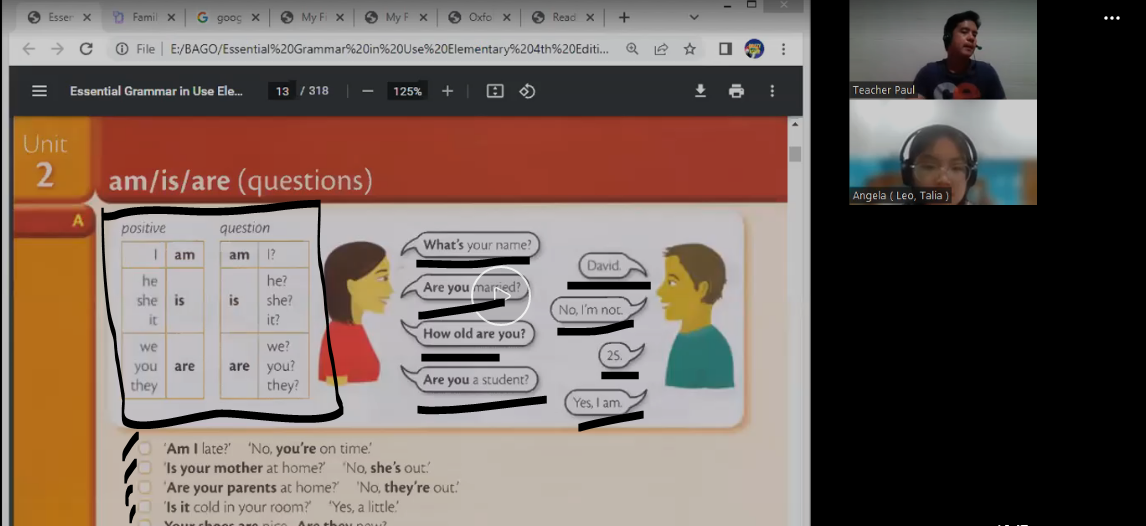Close the Read tab
Image resolution: width=1146 pixels, height=526 pixels.
591,18
